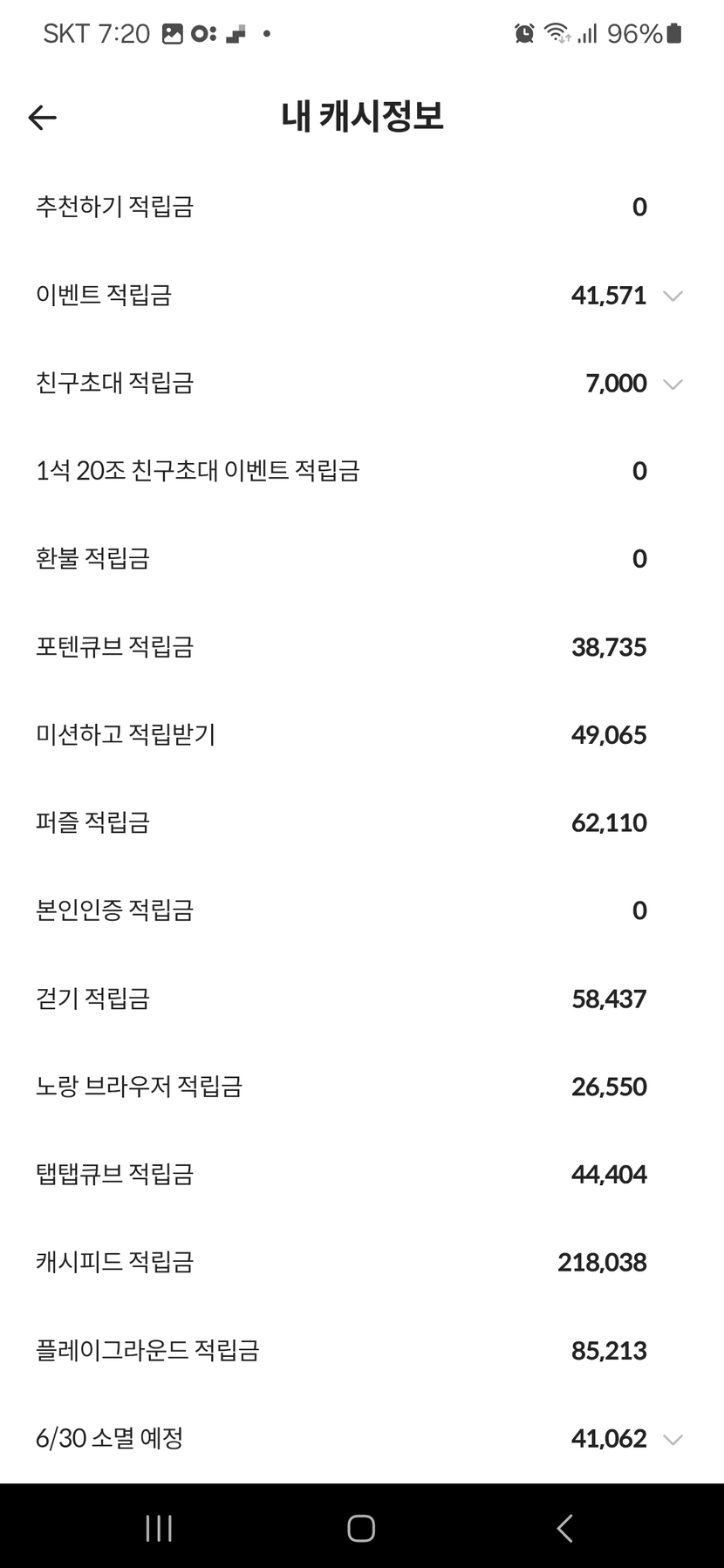This screenshot has width=724, height=1568.
Task: Tap the 노랑 브라우저 적립금 label
Action: pos(139,1087)
